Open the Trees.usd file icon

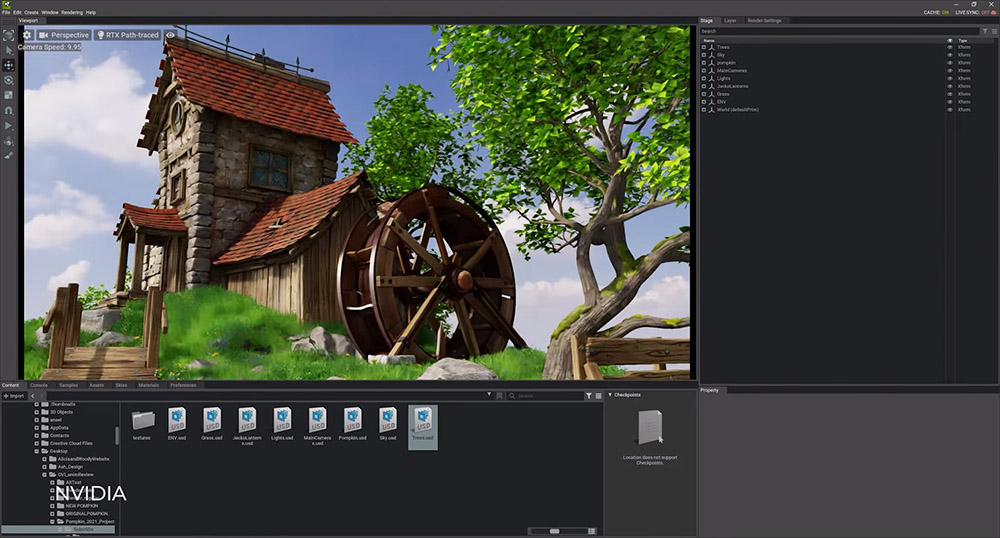click(x=422, y=419)
